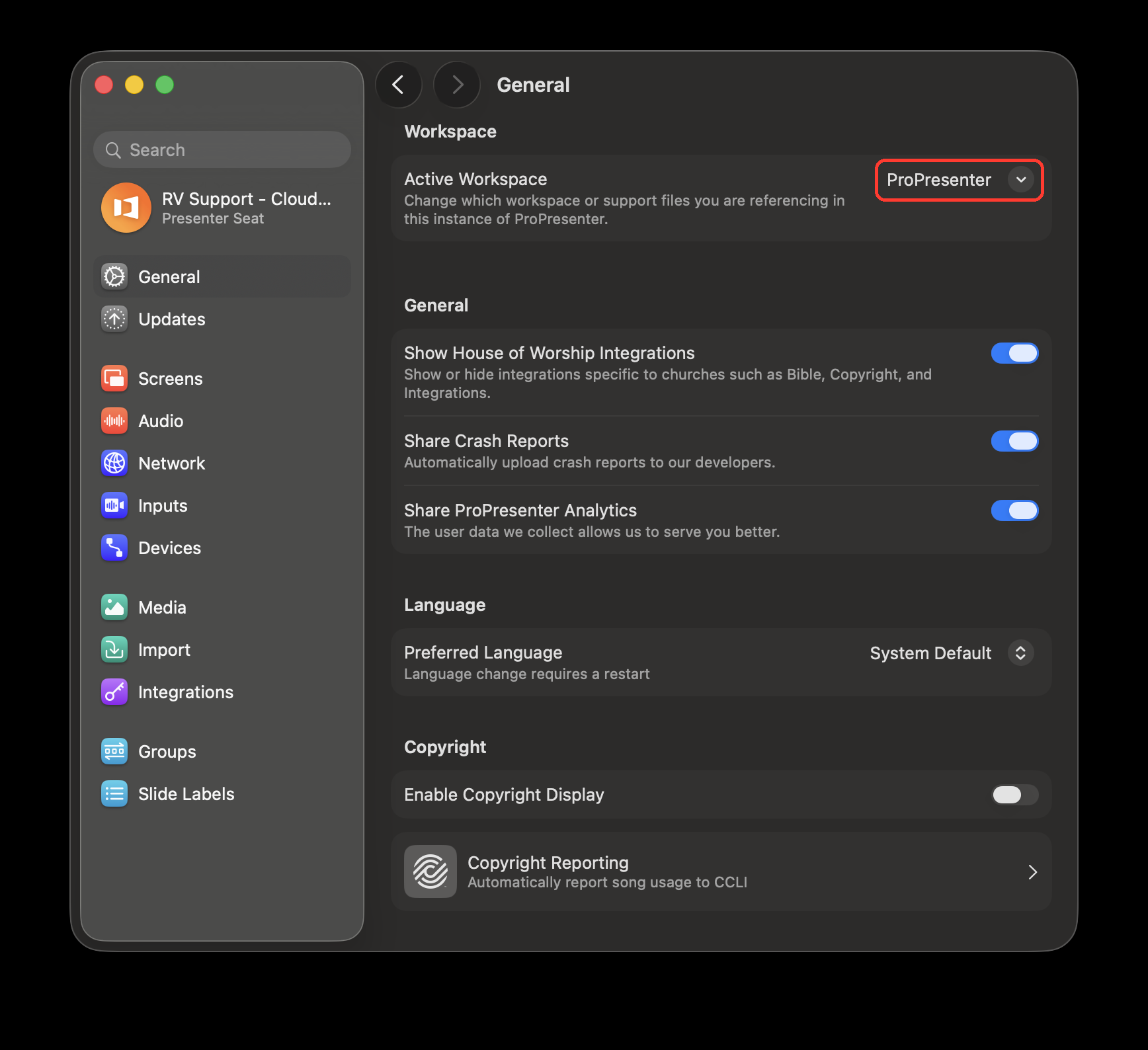Click the Groups label in the sidebar
1148x1050 pixels.
(167, 752)
